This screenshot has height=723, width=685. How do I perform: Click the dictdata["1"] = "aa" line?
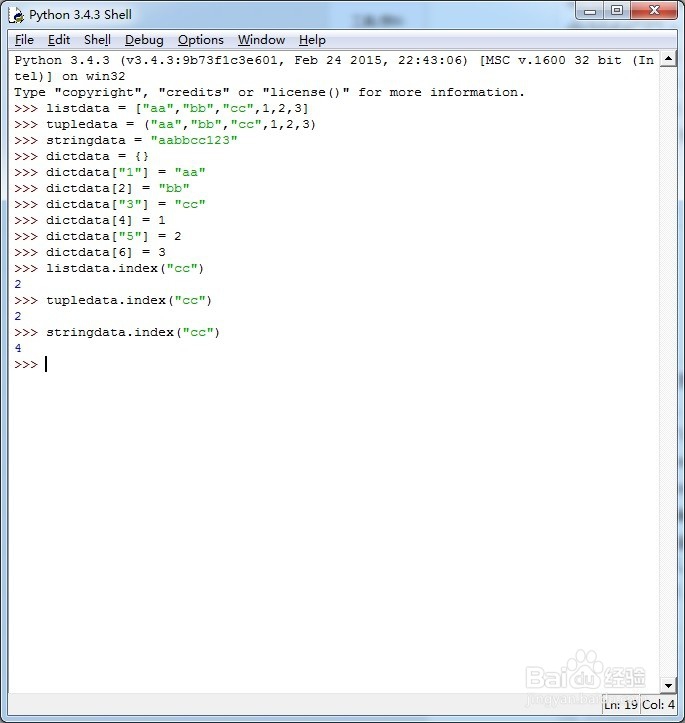coord(110,172)
